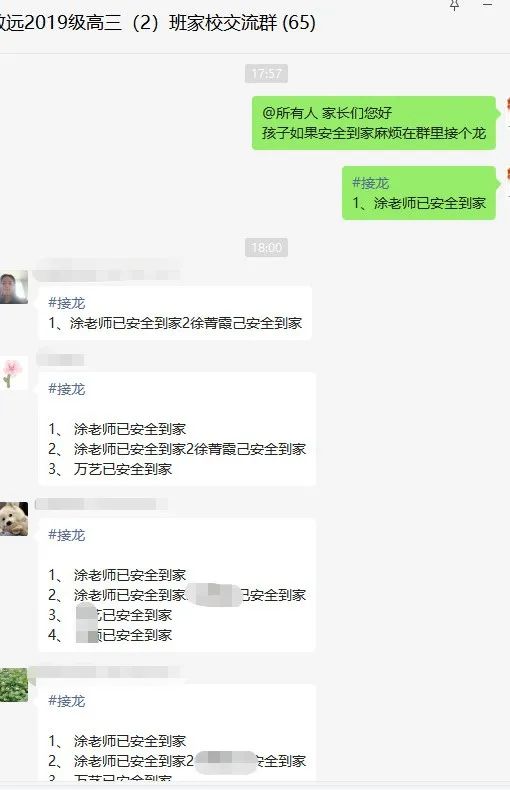Click #接龙 link in teddy bear user's message
Viewport: 510px width, 790px height.
(x=67, y=535)
